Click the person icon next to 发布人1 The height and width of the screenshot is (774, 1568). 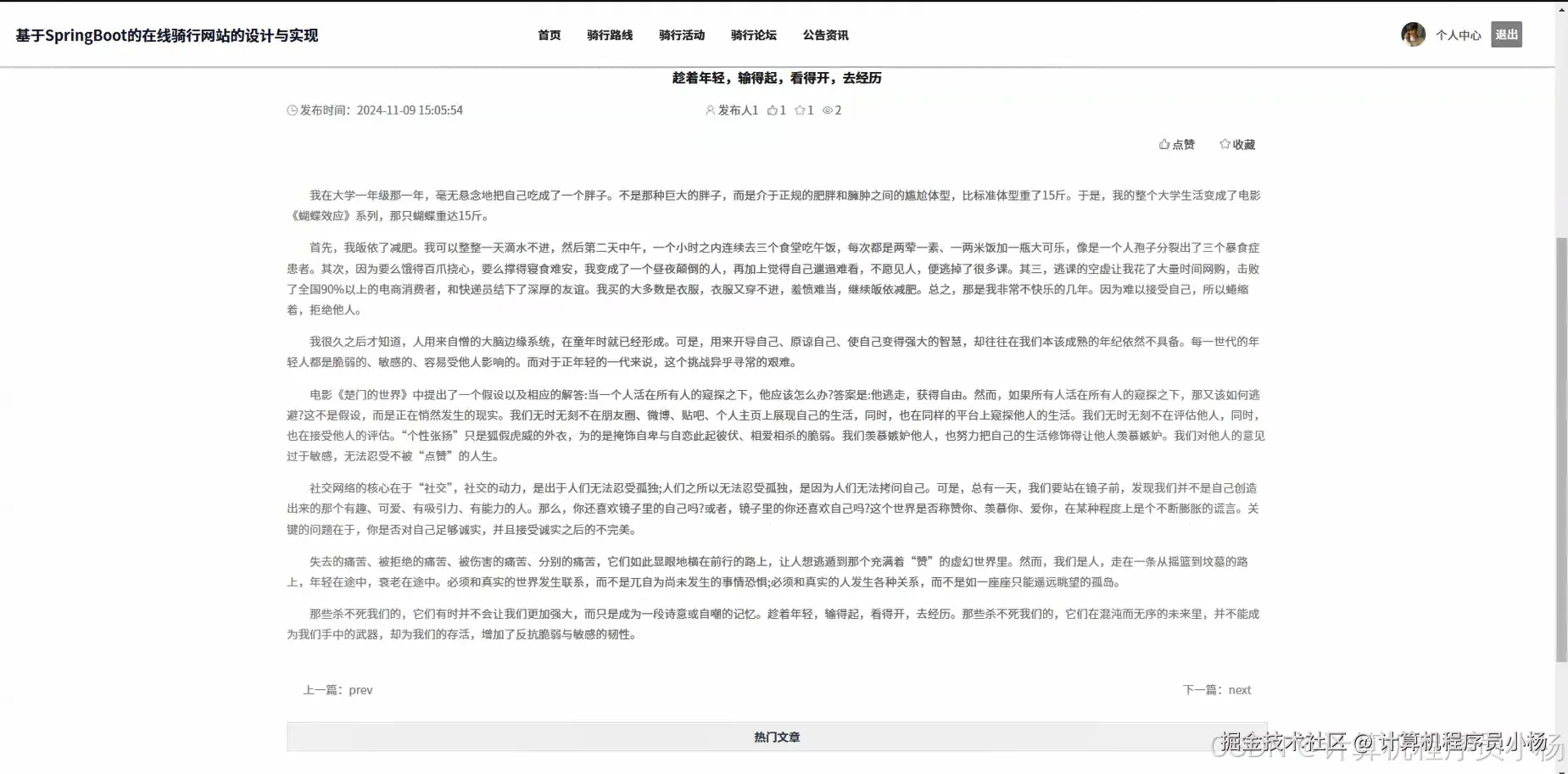pos(709,109)
